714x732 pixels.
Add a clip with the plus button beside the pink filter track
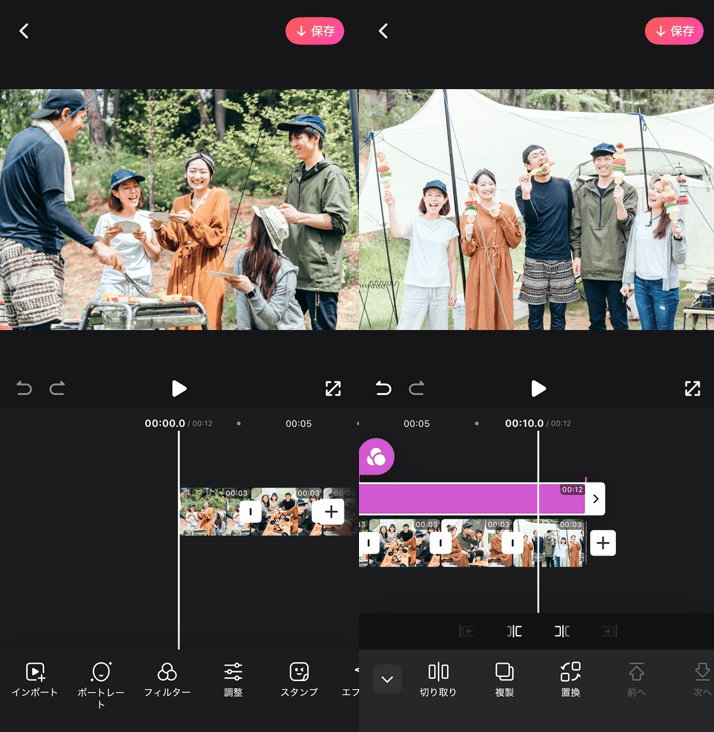point(603,543)
